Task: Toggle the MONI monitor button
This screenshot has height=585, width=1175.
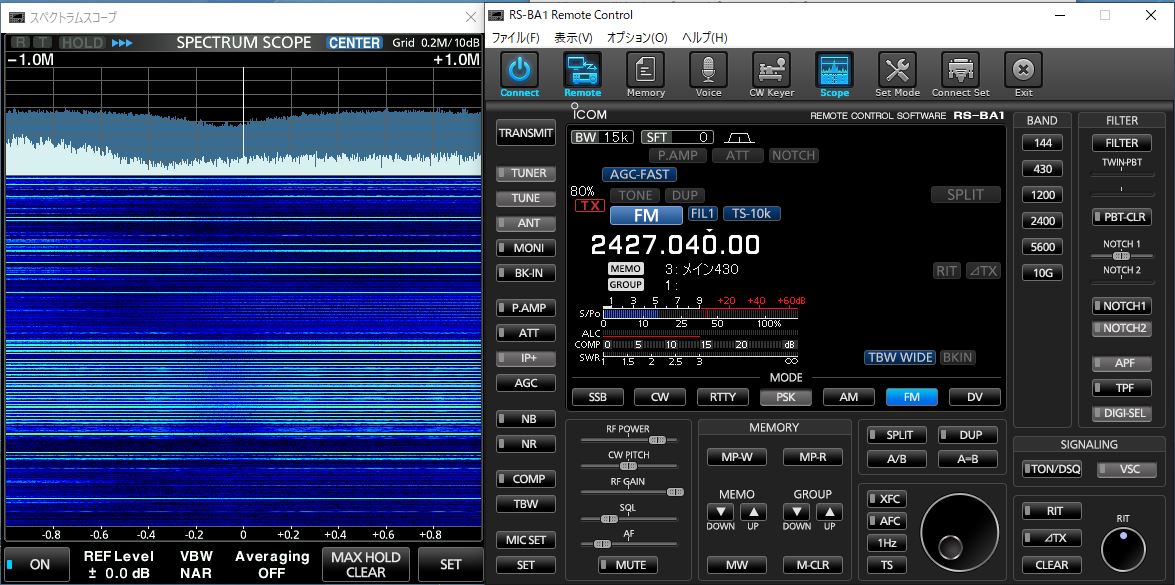Action: 526,248
